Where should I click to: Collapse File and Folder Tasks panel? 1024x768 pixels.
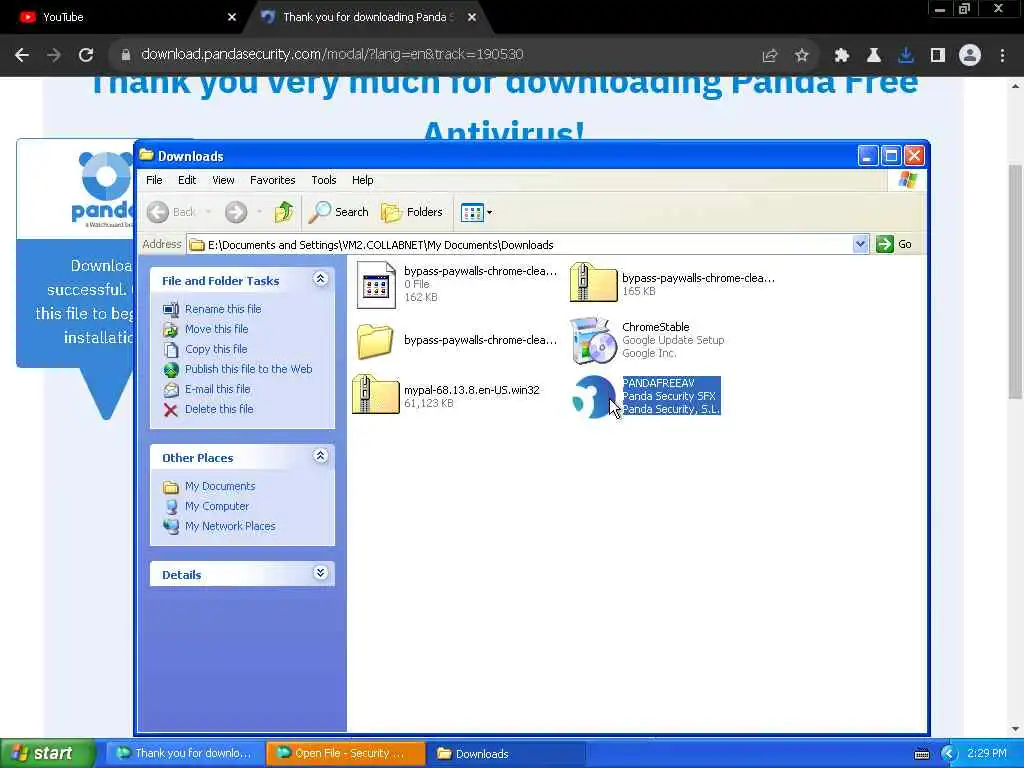coord(320,280)
